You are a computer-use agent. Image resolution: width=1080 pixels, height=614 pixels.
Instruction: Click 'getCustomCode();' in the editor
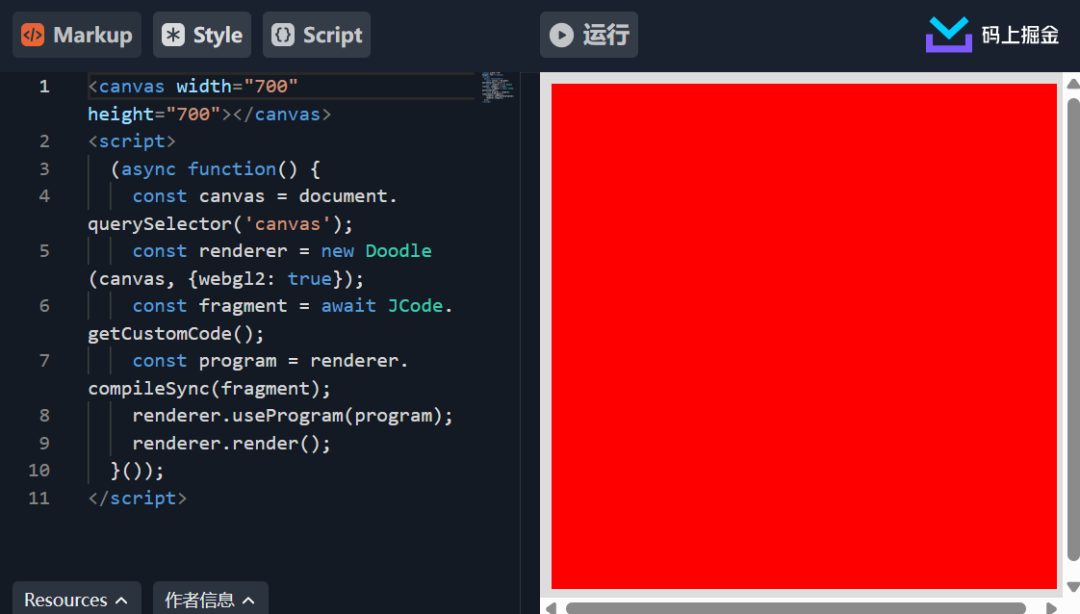pyautogui.click(x=176, y=334)
